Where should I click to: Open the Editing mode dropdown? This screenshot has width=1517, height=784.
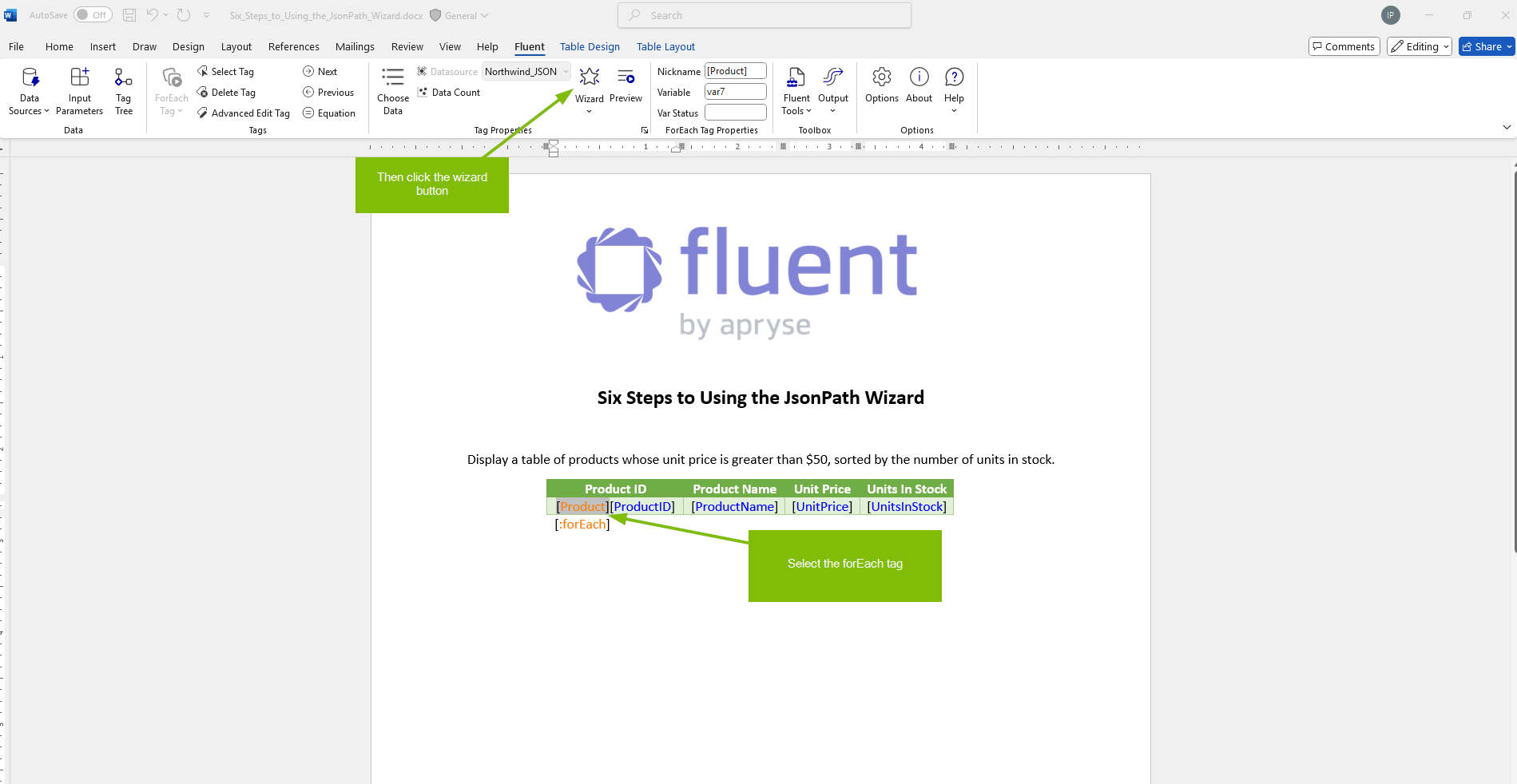[1420, 46]
